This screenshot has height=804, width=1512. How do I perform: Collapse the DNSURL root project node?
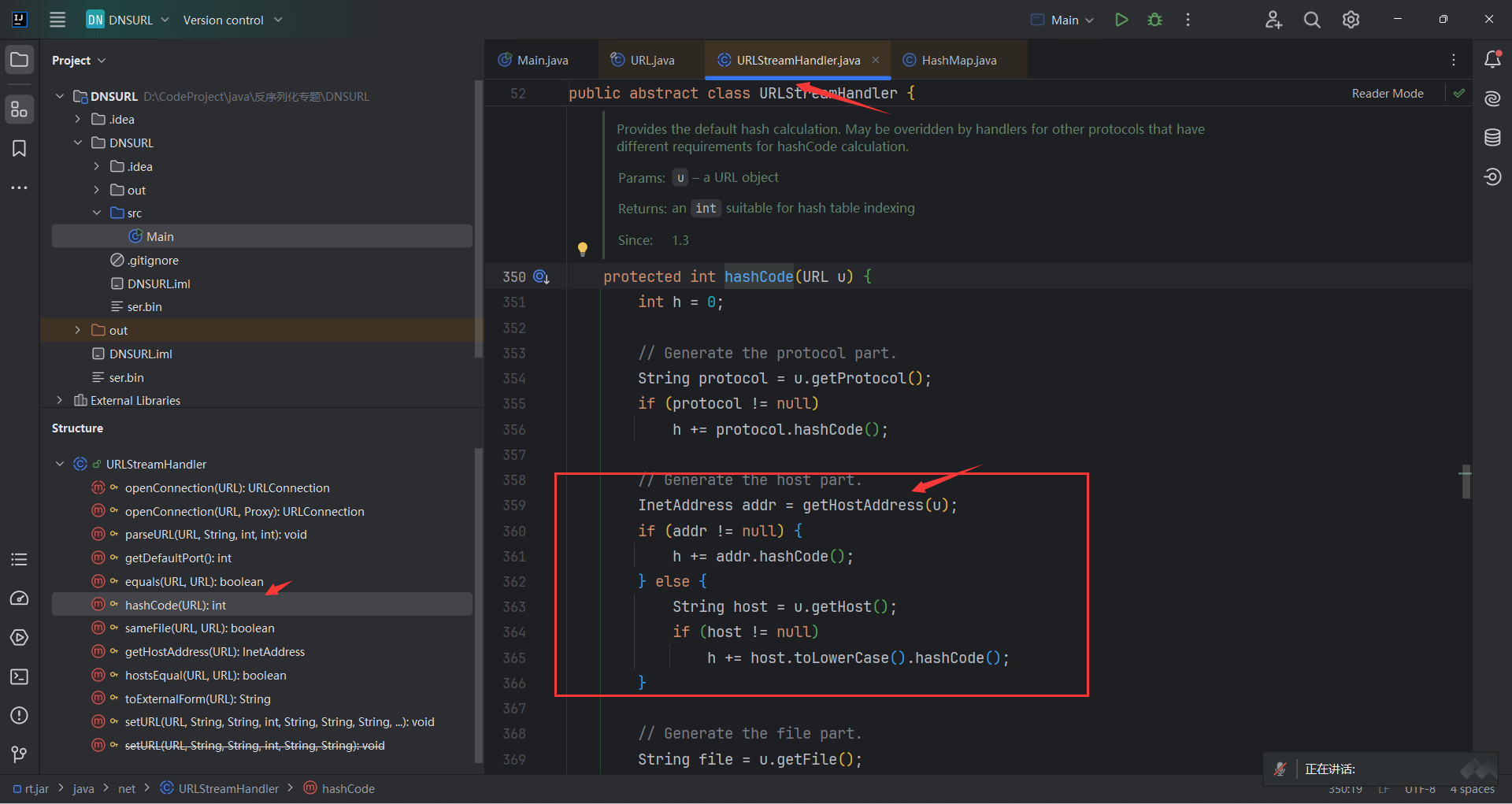60,96
